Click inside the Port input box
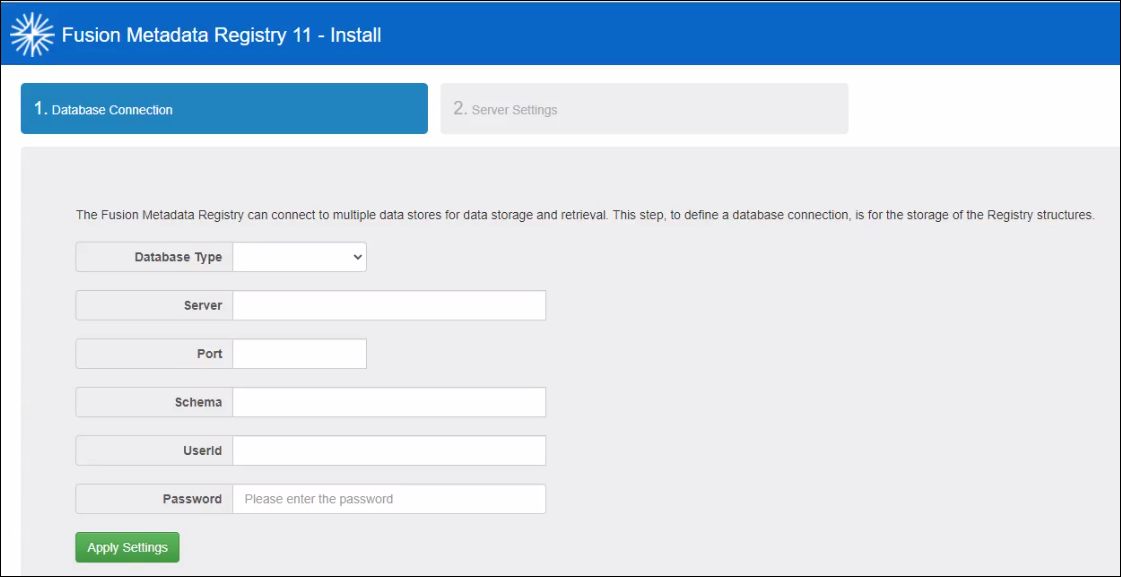The width and height of the screenshot is (1121, 577). click(299, 354)
